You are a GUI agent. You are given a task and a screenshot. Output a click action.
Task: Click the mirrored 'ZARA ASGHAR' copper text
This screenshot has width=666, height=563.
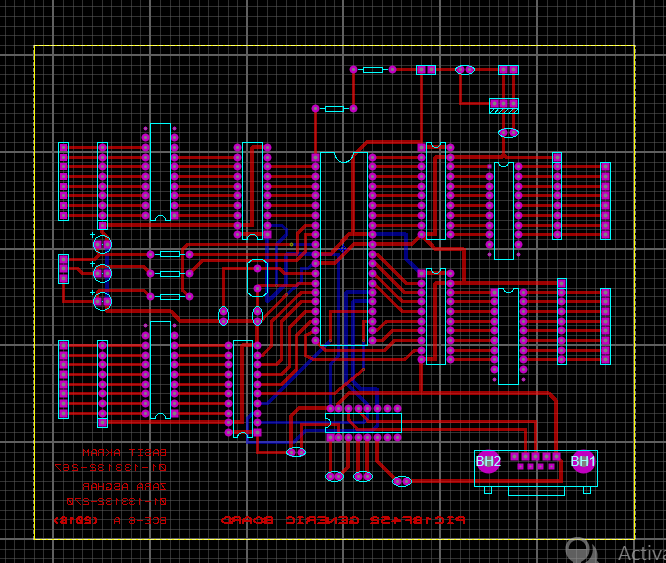click(124, 486)
